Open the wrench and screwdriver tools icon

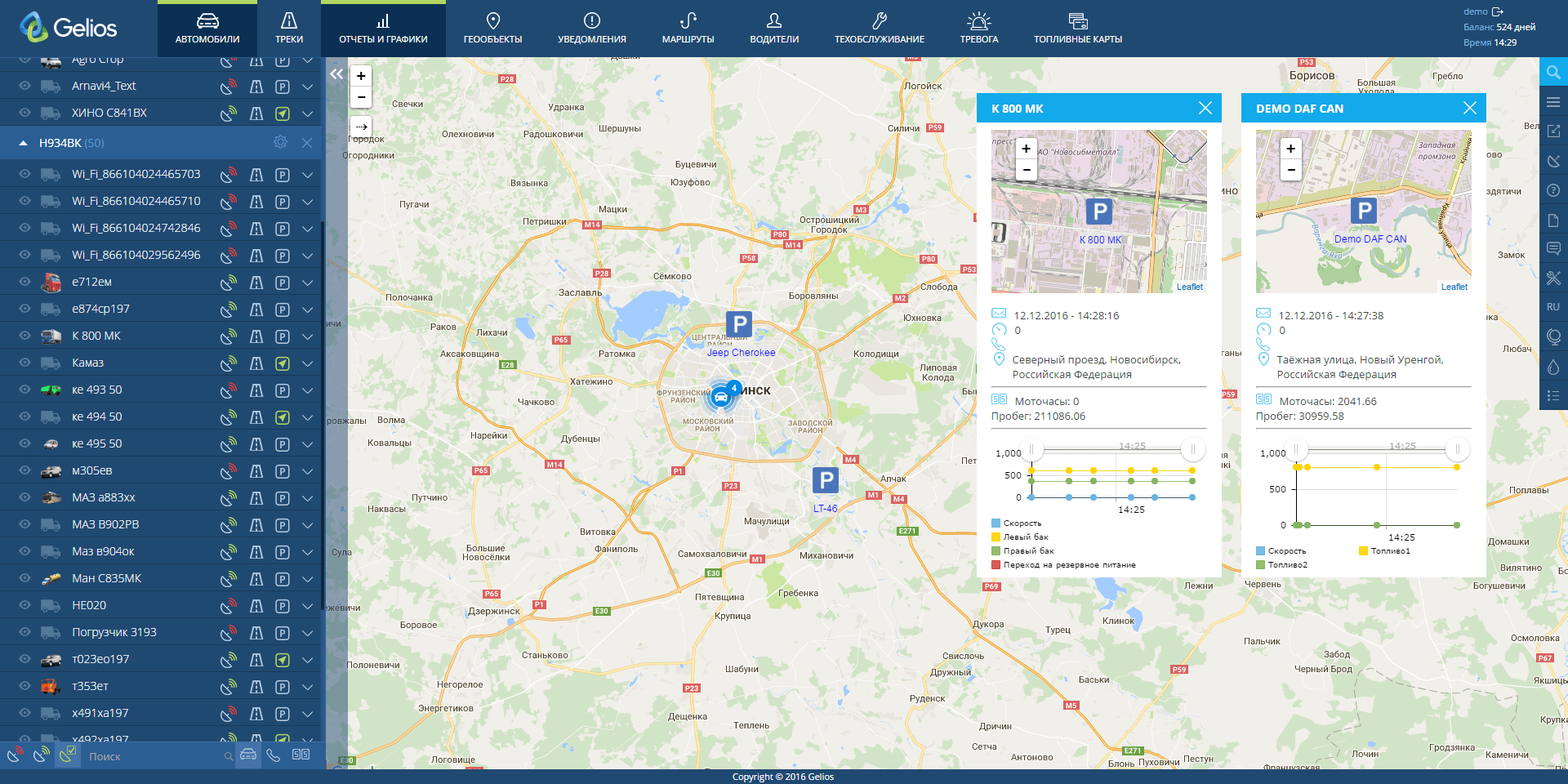tap(1553, 278)
